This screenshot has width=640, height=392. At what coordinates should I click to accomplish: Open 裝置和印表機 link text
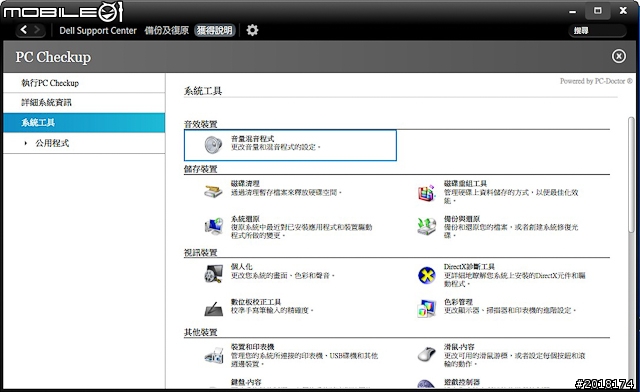tap(252, 347)
